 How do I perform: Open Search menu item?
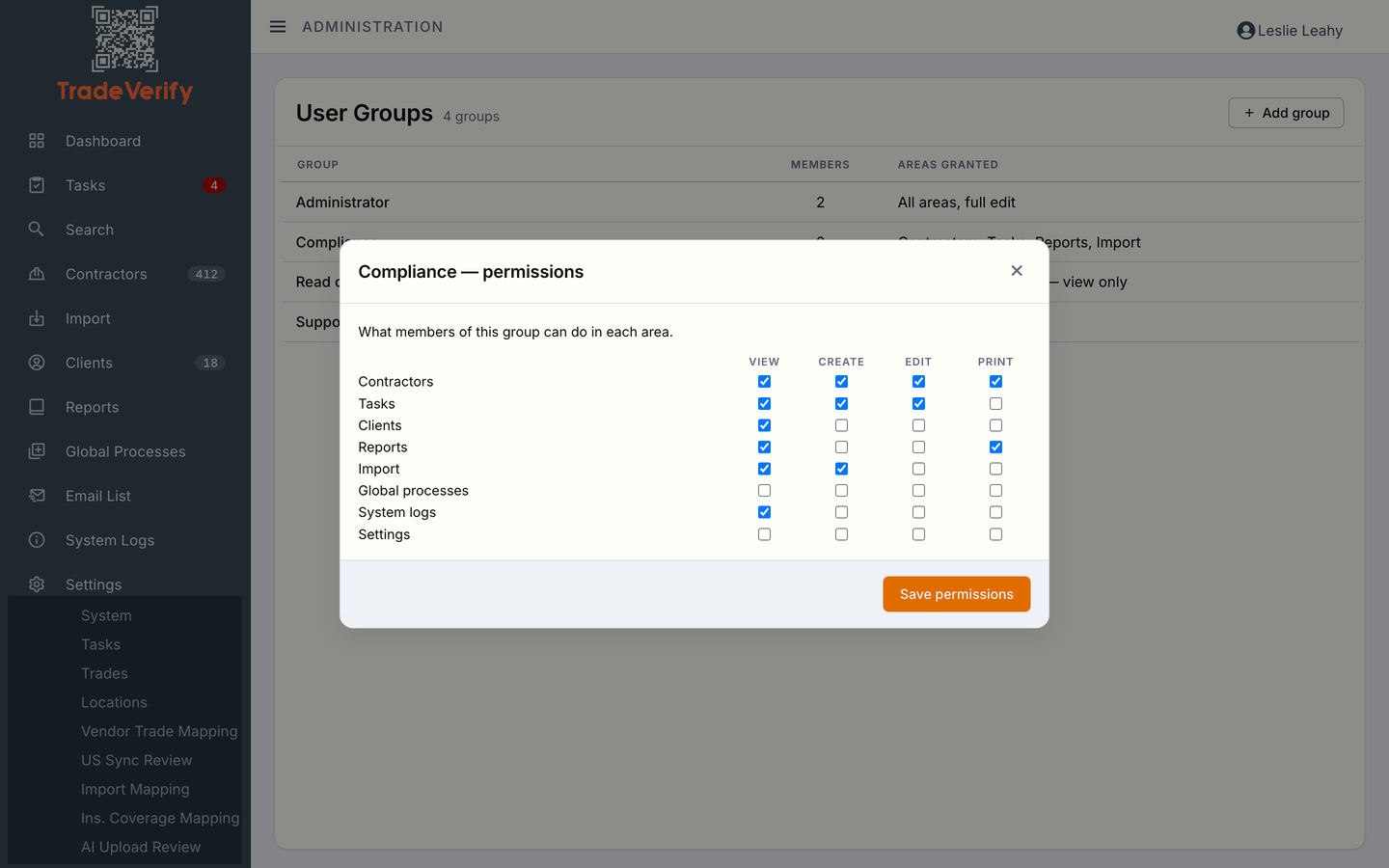(125, 230)
